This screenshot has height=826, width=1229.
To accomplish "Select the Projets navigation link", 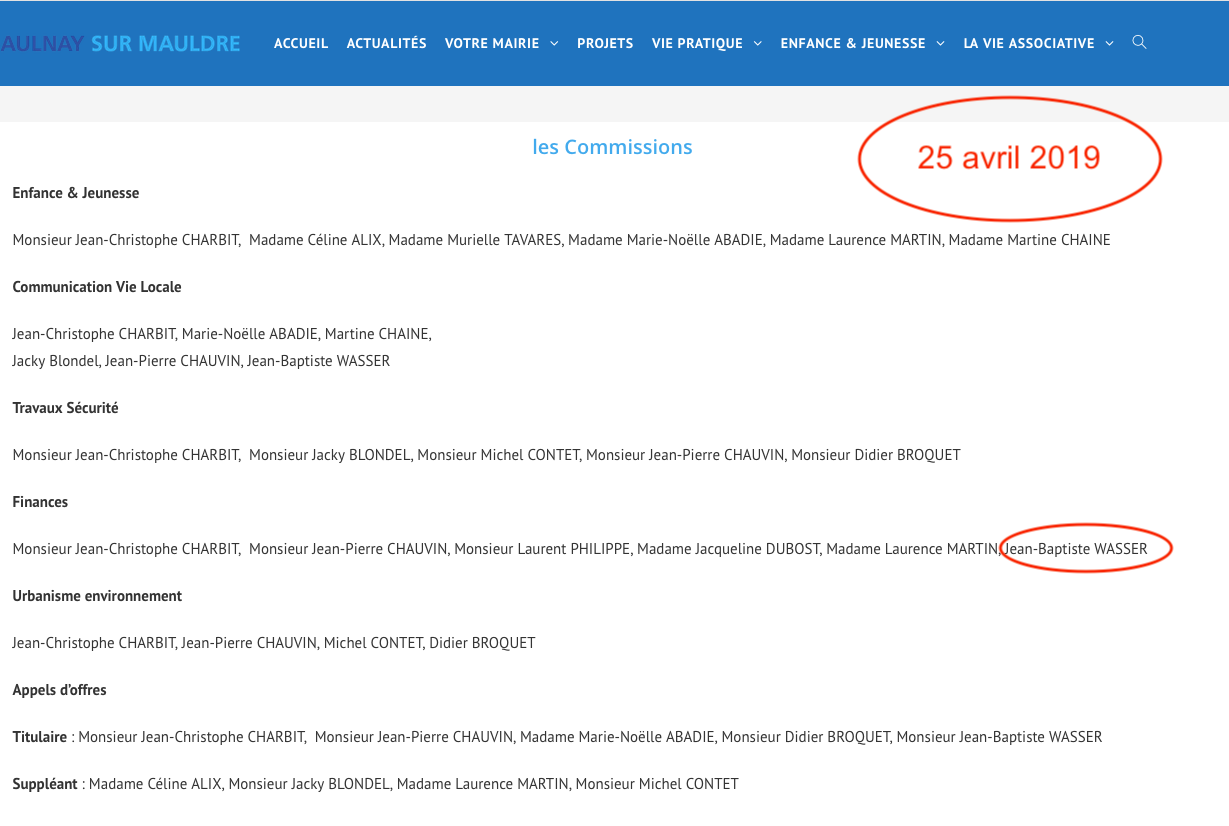I will [605, 43].
